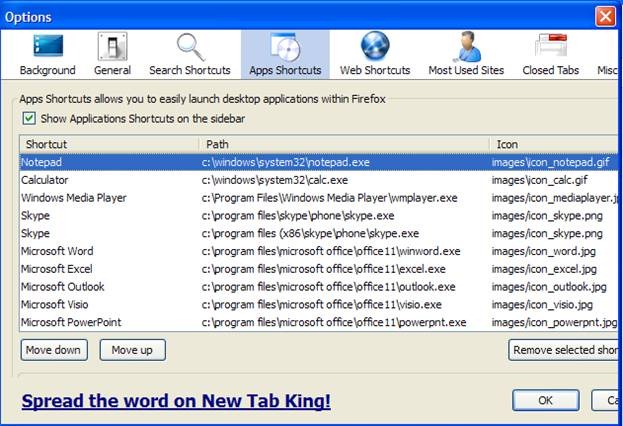The height and width of the screenshot is (426, 623).
Task: Click the Move up button
Action: pyautogui.click(x=132, y=350)
